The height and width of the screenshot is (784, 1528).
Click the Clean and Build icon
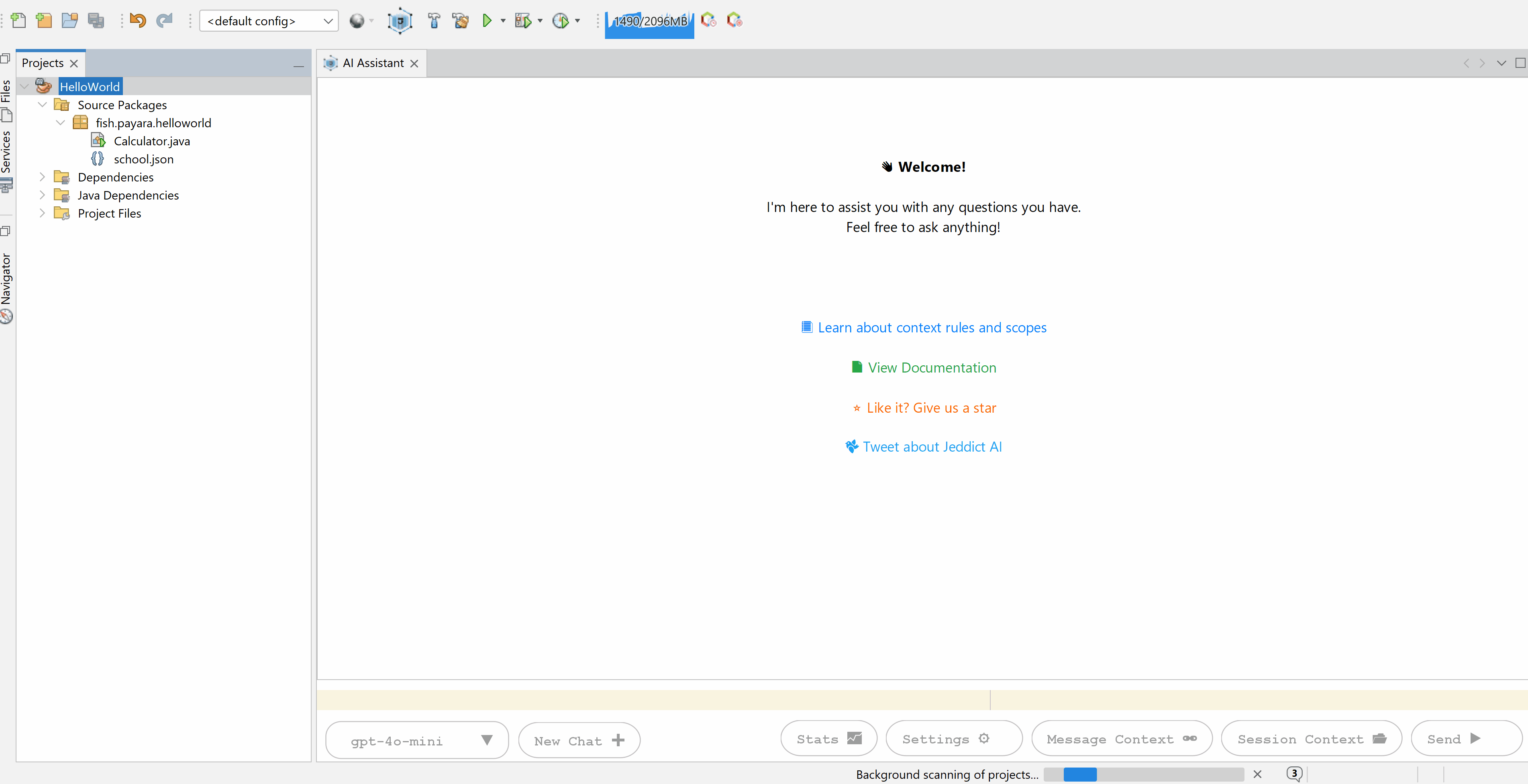[460, 21]
